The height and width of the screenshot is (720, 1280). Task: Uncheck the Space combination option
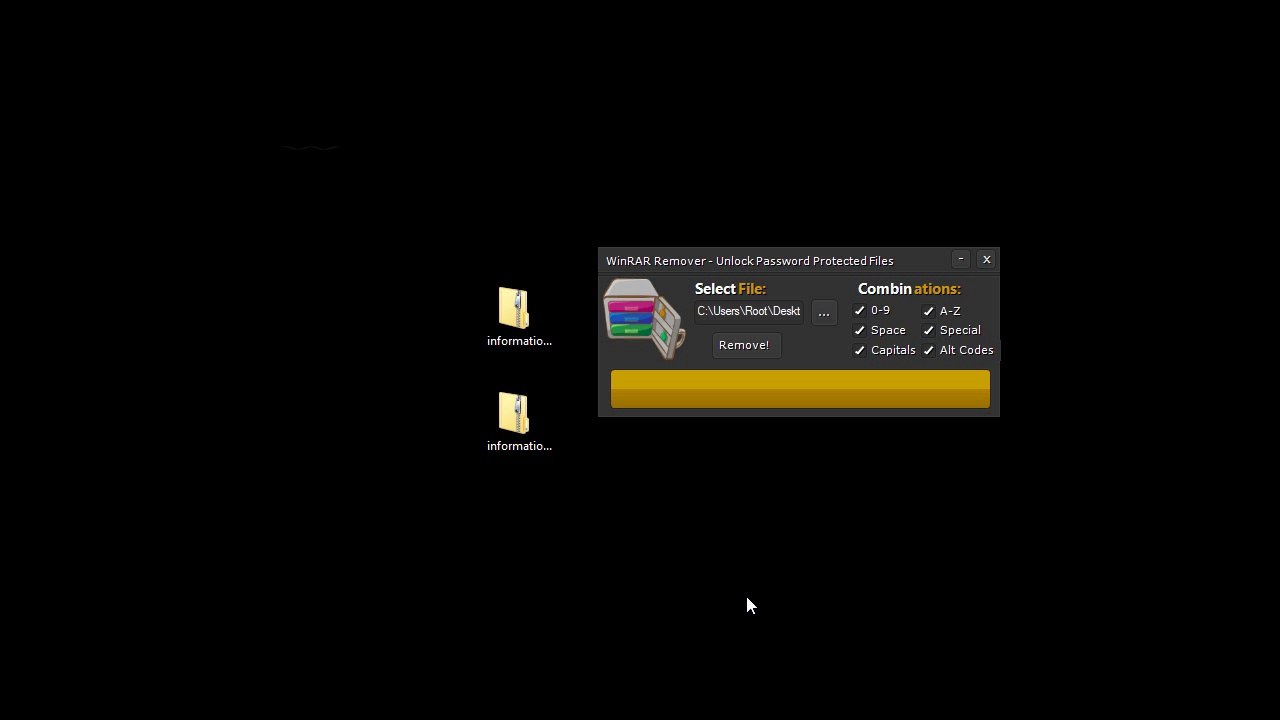coord(859,330)
